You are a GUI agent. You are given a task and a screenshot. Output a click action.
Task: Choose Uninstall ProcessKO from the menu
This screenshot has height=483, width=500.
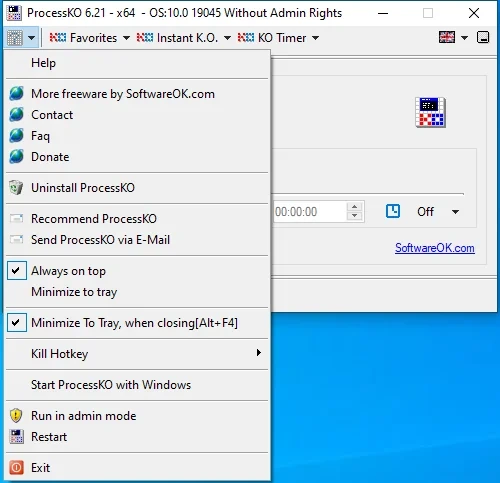[137, 188]
